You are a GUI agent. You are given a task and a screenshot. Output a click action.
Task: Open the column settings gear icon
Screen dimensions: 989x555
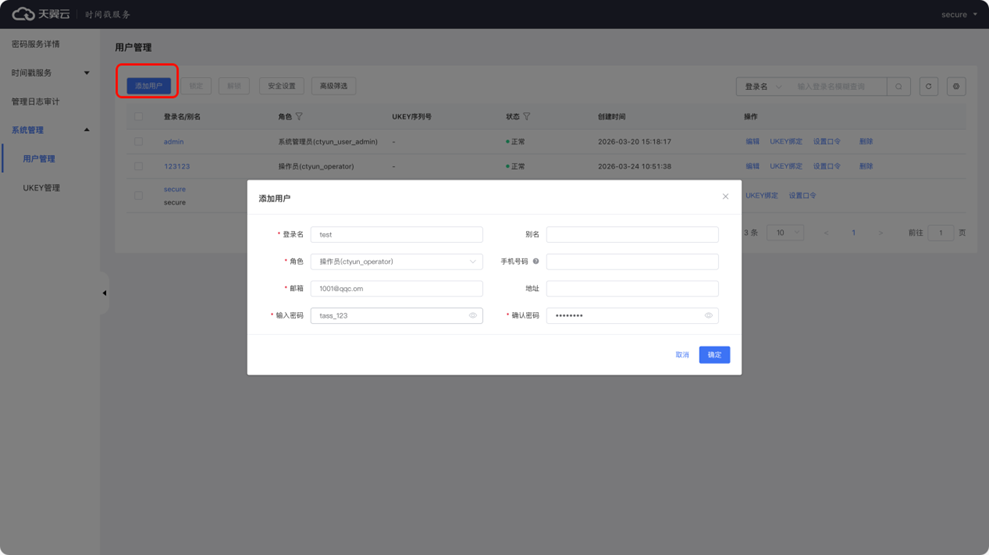coord(956,86)
